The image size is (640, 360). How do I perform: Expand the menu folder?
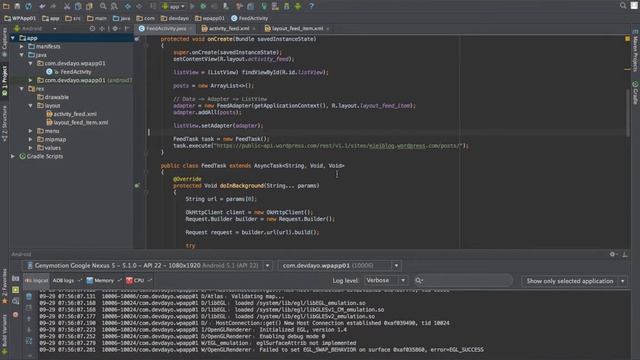click(x=31, y=131)
